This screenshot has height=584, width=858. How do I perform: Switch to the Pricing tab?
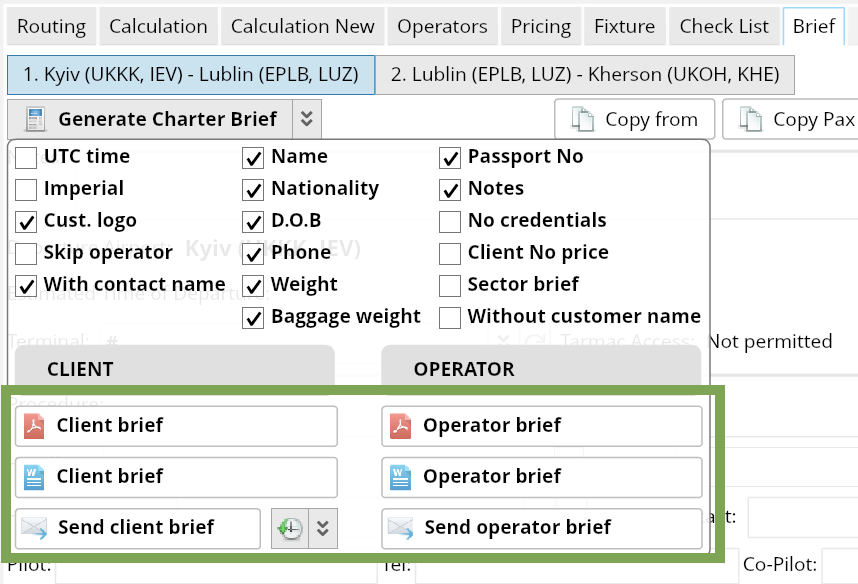[x=540, y=26]
